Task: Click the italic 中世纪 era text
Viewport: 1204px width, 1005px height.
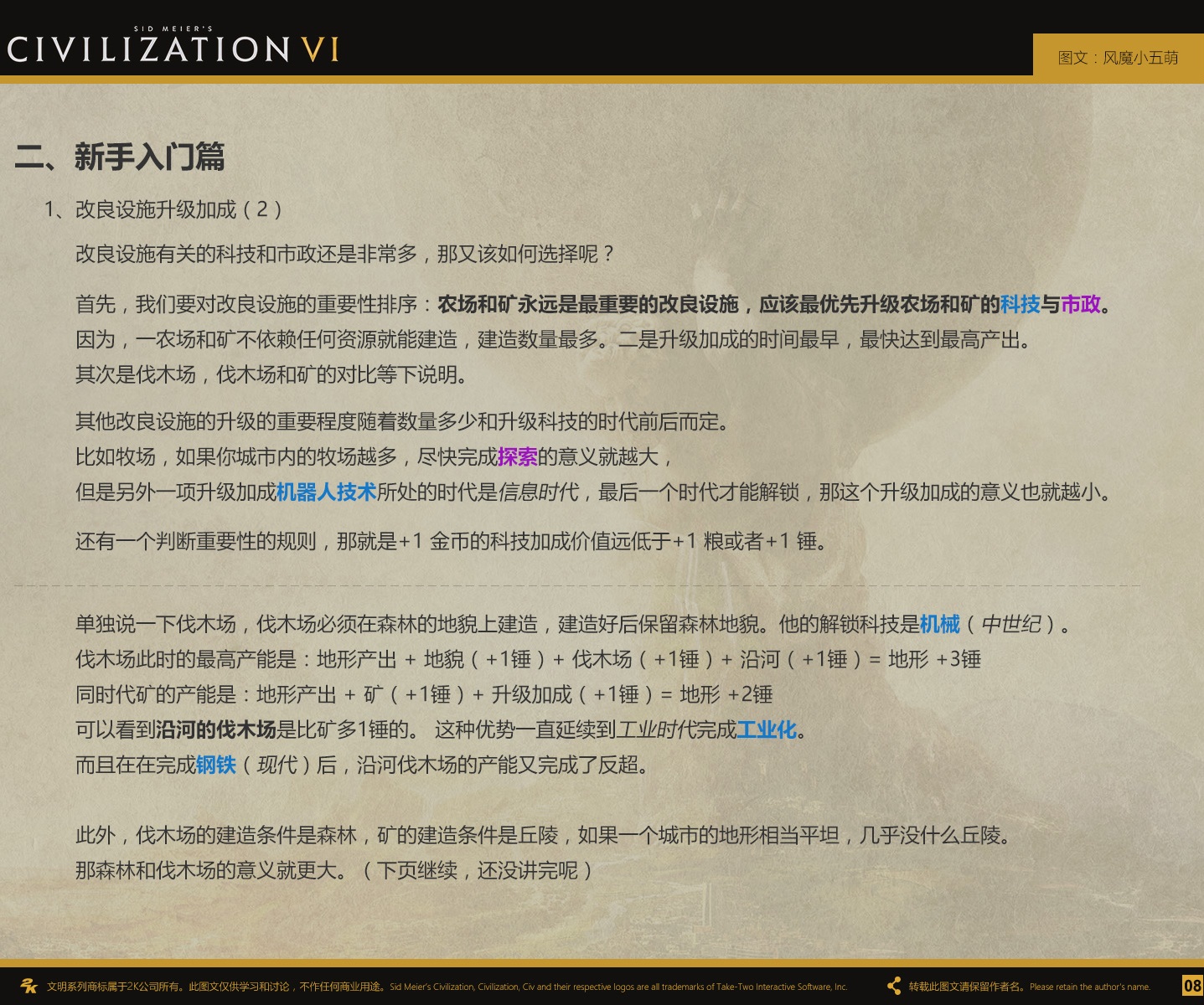Action: click(x=1010, y=624)
